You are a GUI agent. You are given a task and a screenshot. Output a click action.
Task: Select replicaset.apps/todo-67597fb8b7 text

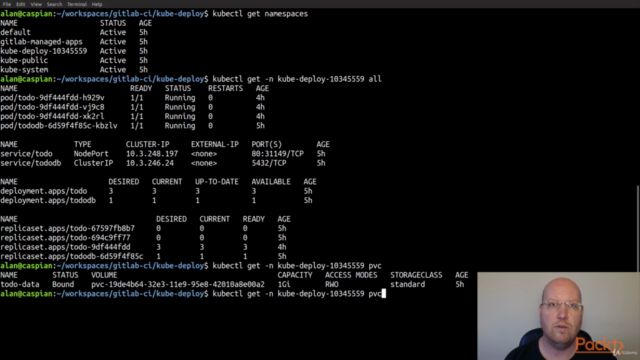[x=67, y=229]
